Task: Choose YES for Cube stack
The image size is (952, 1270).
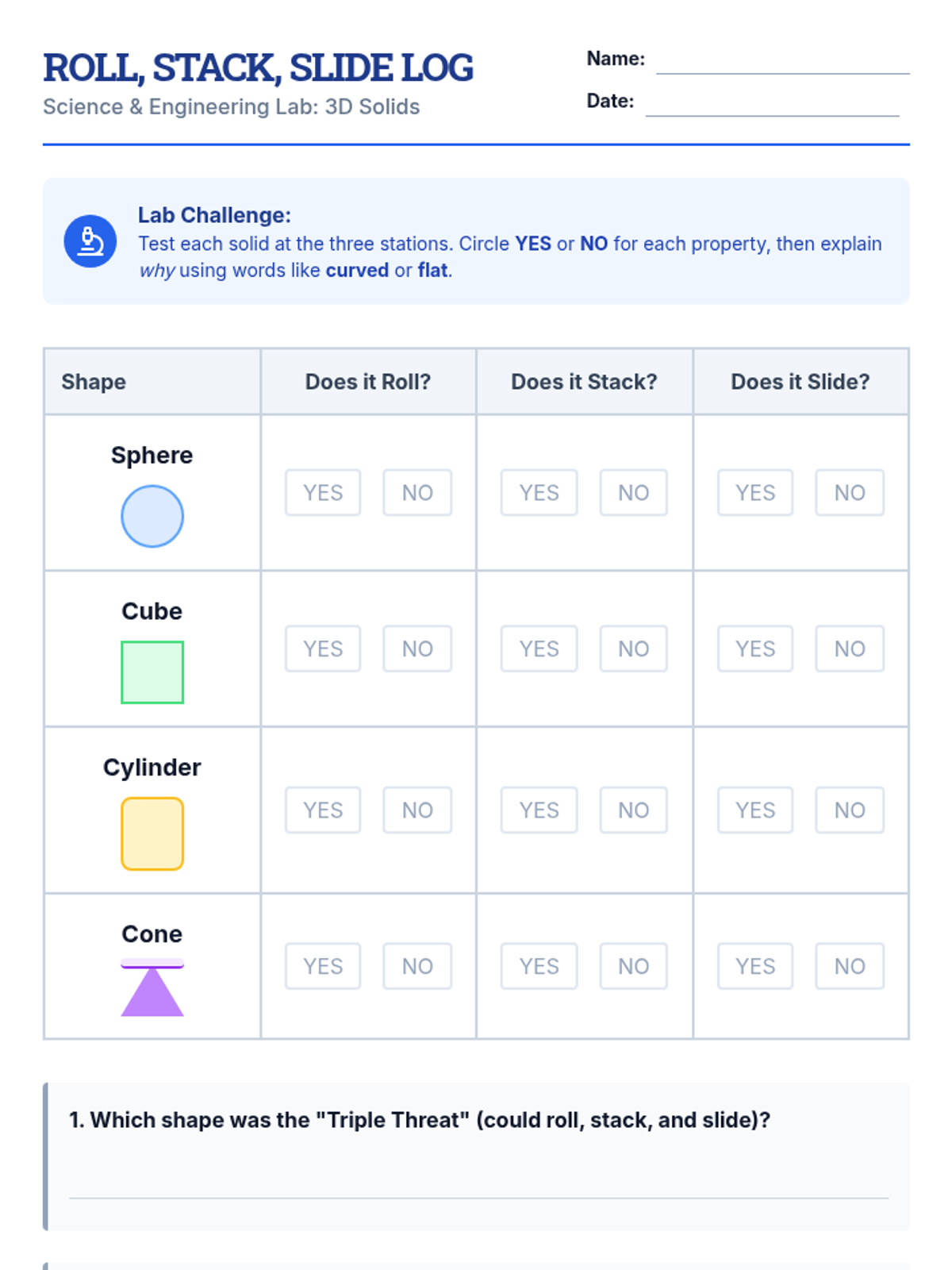Action: (x=539, y=649)
